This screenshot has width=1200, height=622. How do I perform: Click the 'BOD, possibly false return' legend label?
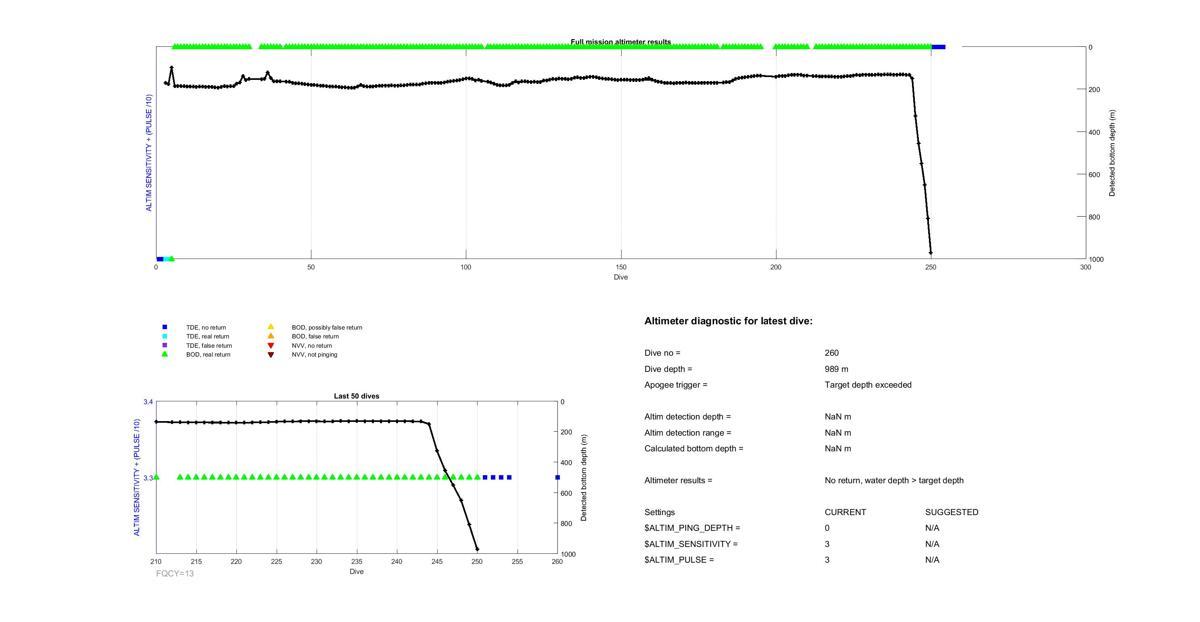tap(327, 327)
